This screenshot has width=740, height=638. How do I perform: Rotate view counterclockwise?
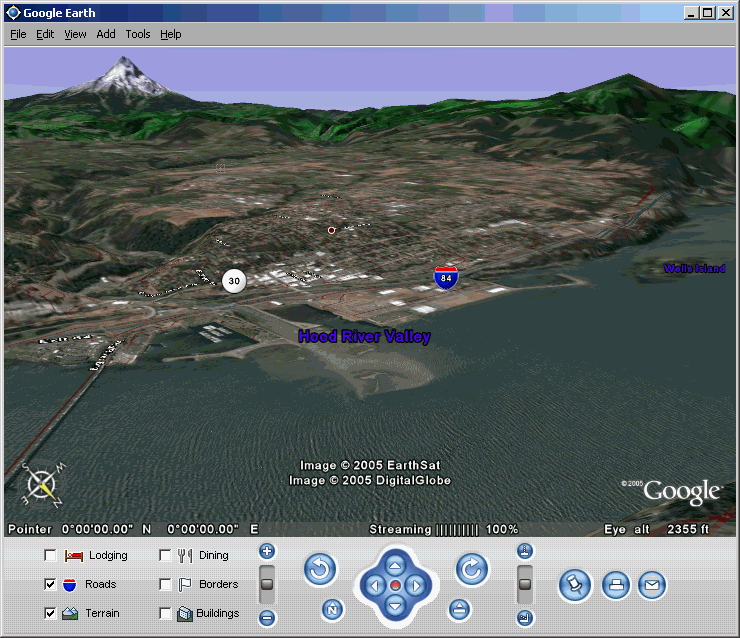pos(320,570)
